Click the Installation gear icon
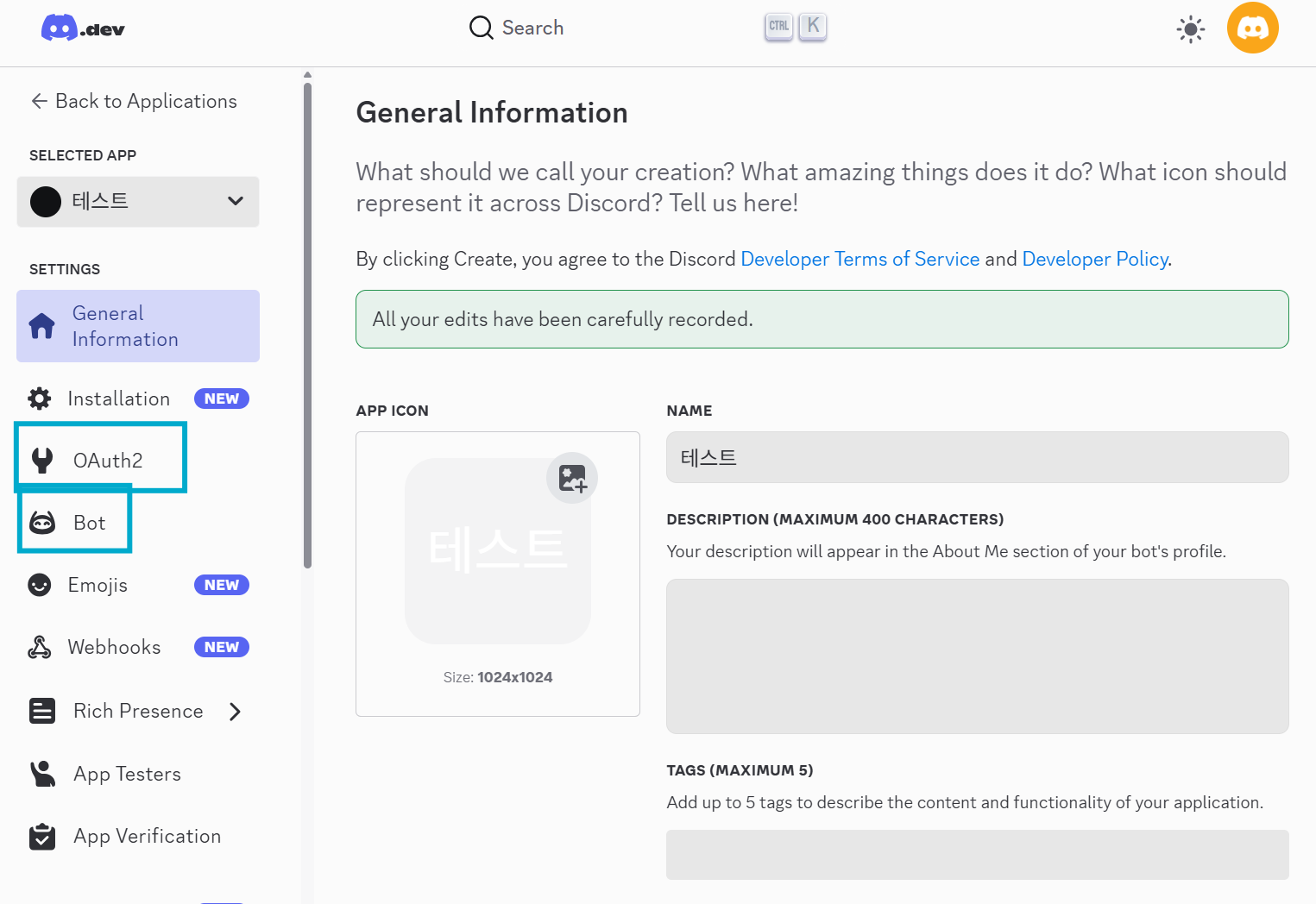 pos(40,399)
